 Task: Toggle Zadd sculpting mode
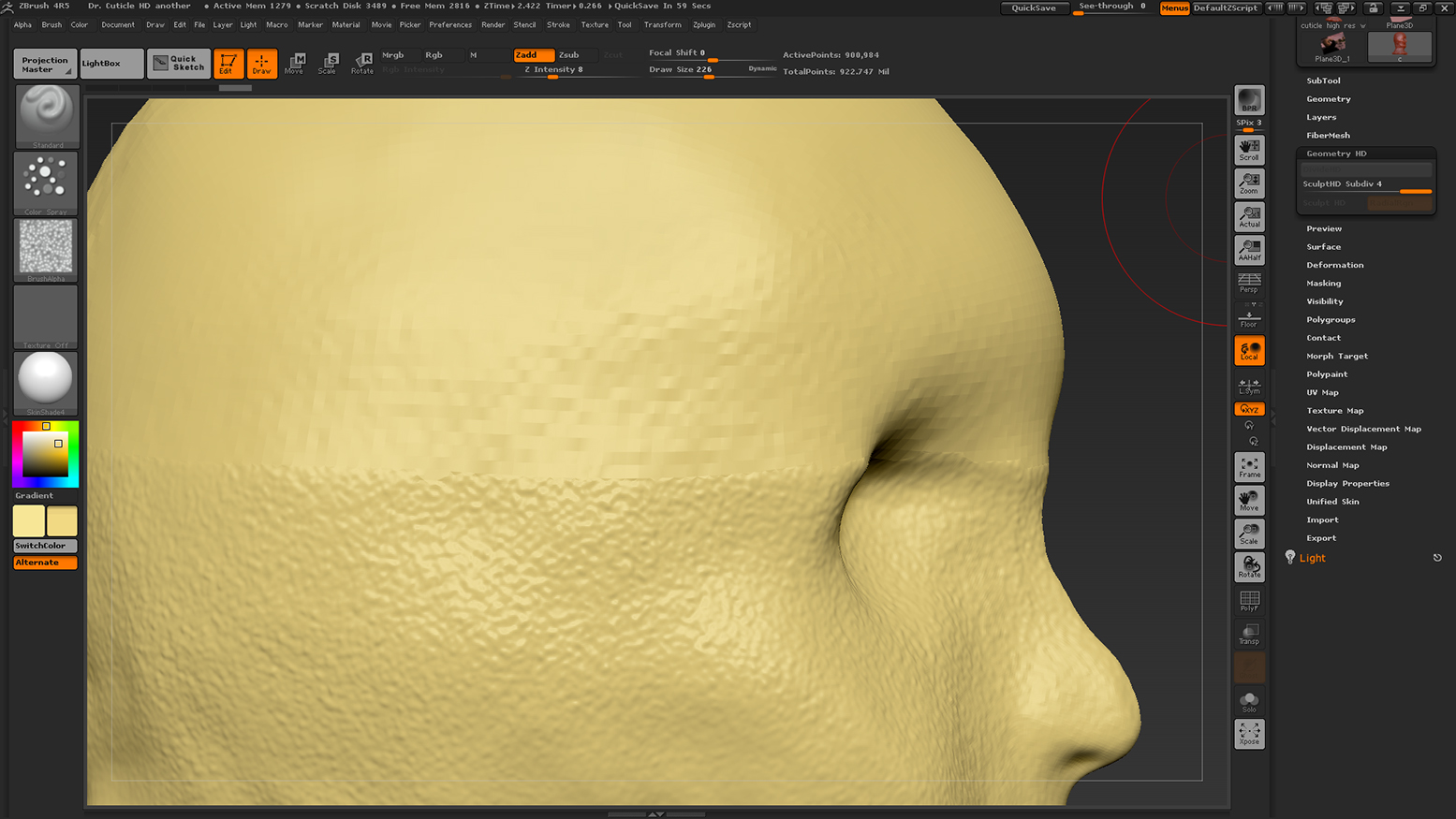(534, 54)
